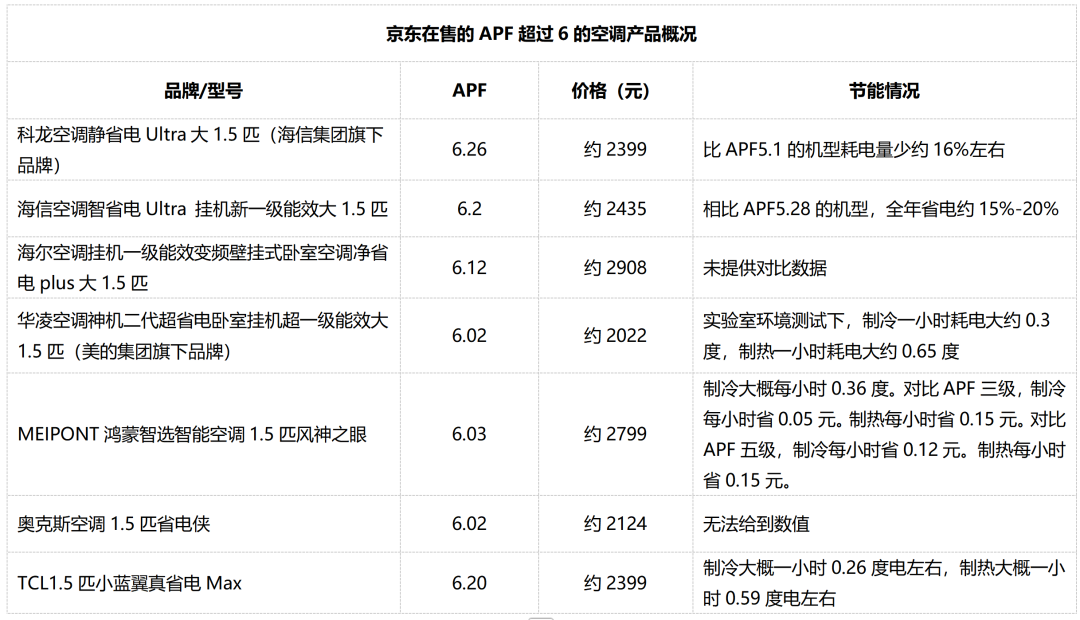
Task: Select the 华凌空调神机二代 product cell
Action: coord(203,336)
